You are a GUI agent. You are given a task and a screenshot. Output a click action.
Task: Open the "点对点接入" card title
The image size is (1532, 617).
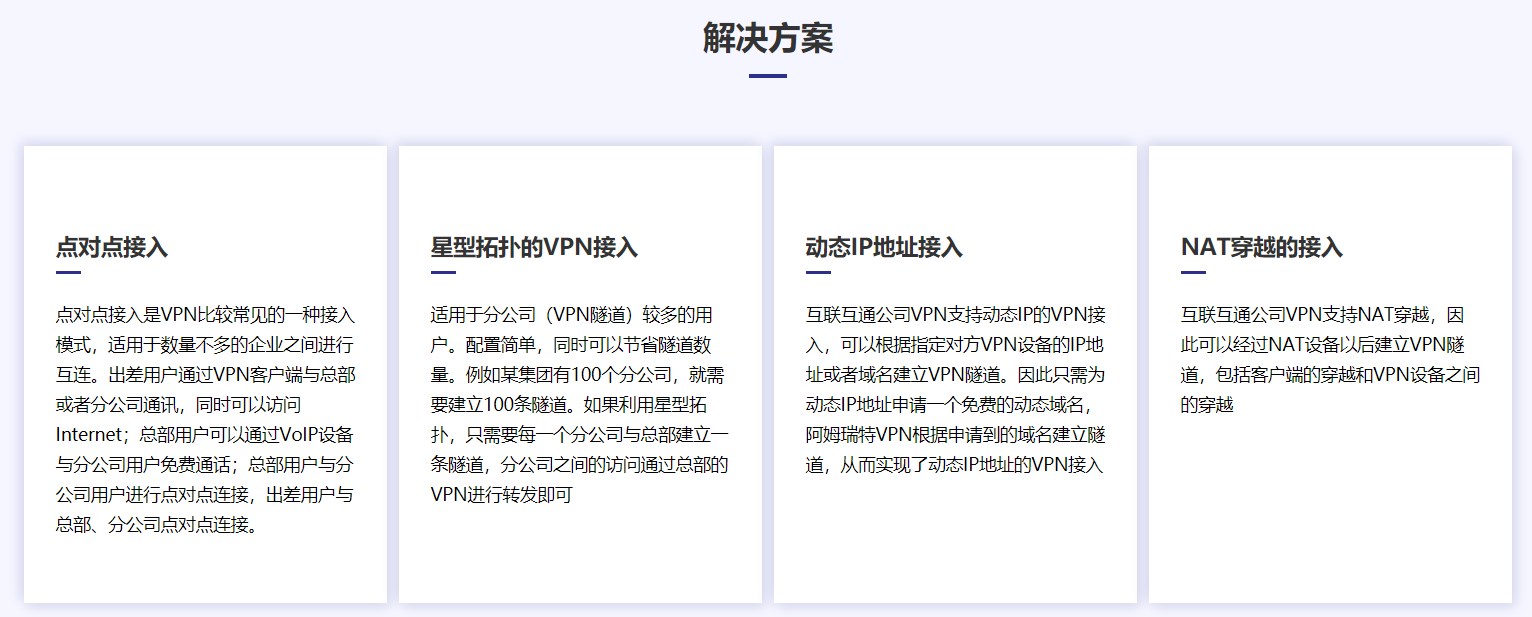pyautogui.click(x=112, y=247)
